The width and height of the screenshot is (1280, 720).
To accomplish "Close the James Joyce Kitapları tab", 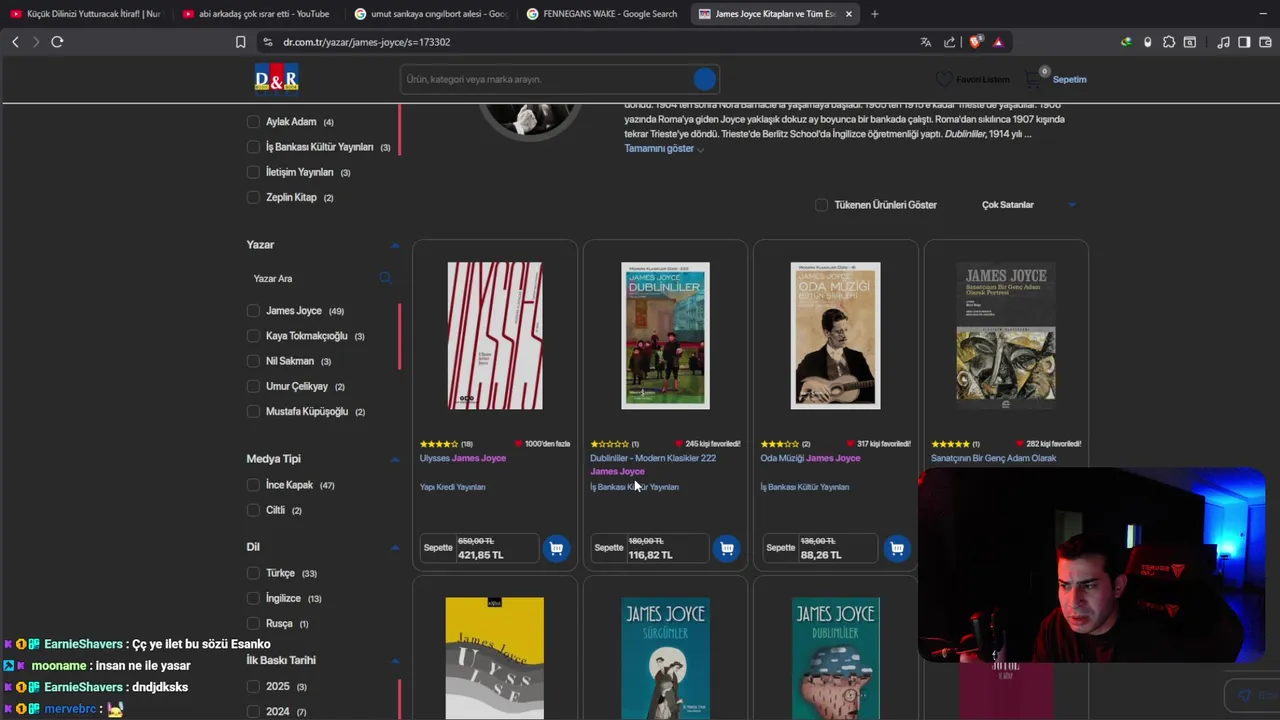I will 849,14.
